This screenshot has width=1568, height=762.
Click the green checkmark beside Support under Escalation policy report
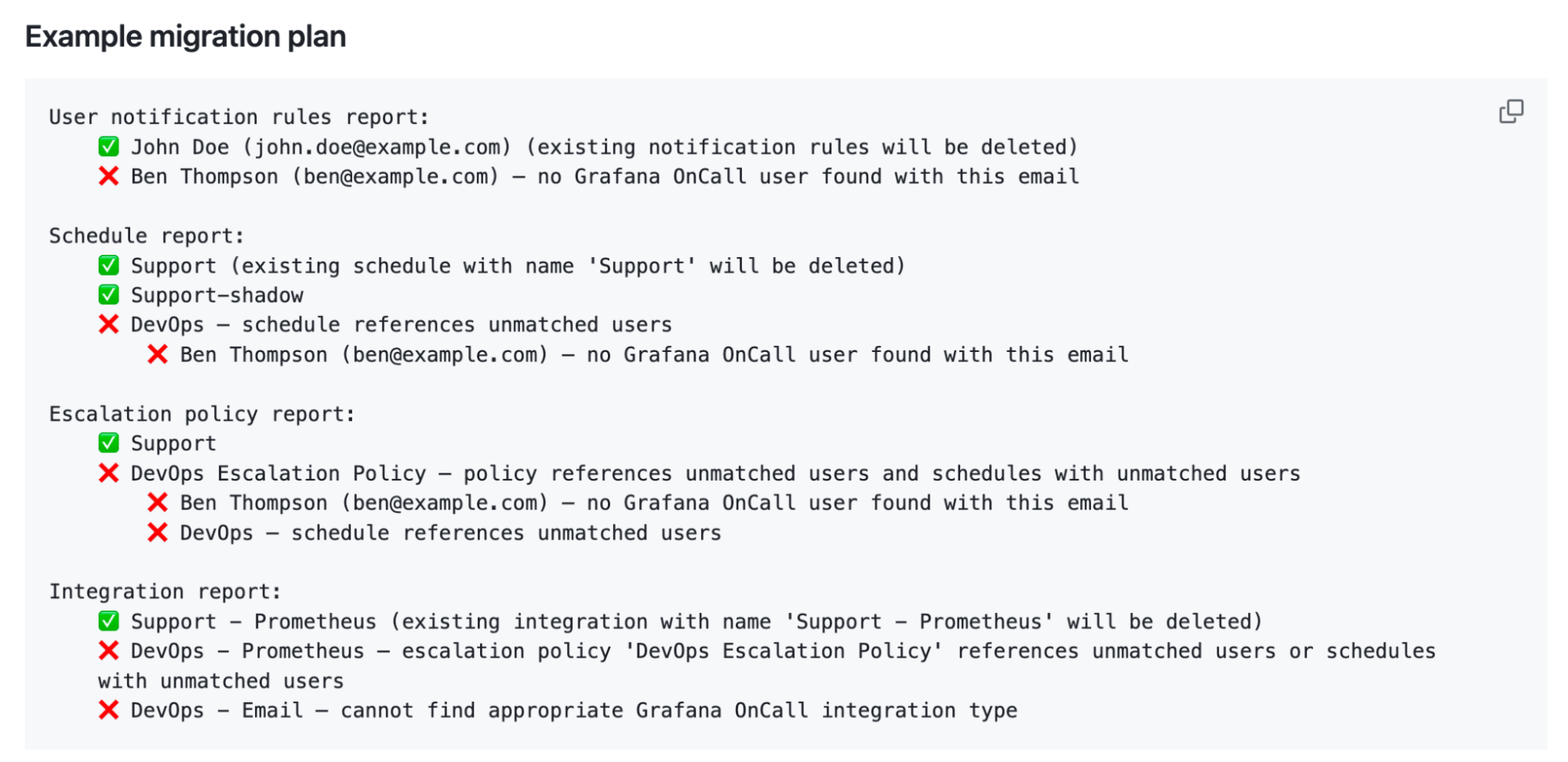pyautogui.click(x=108, y=443)
